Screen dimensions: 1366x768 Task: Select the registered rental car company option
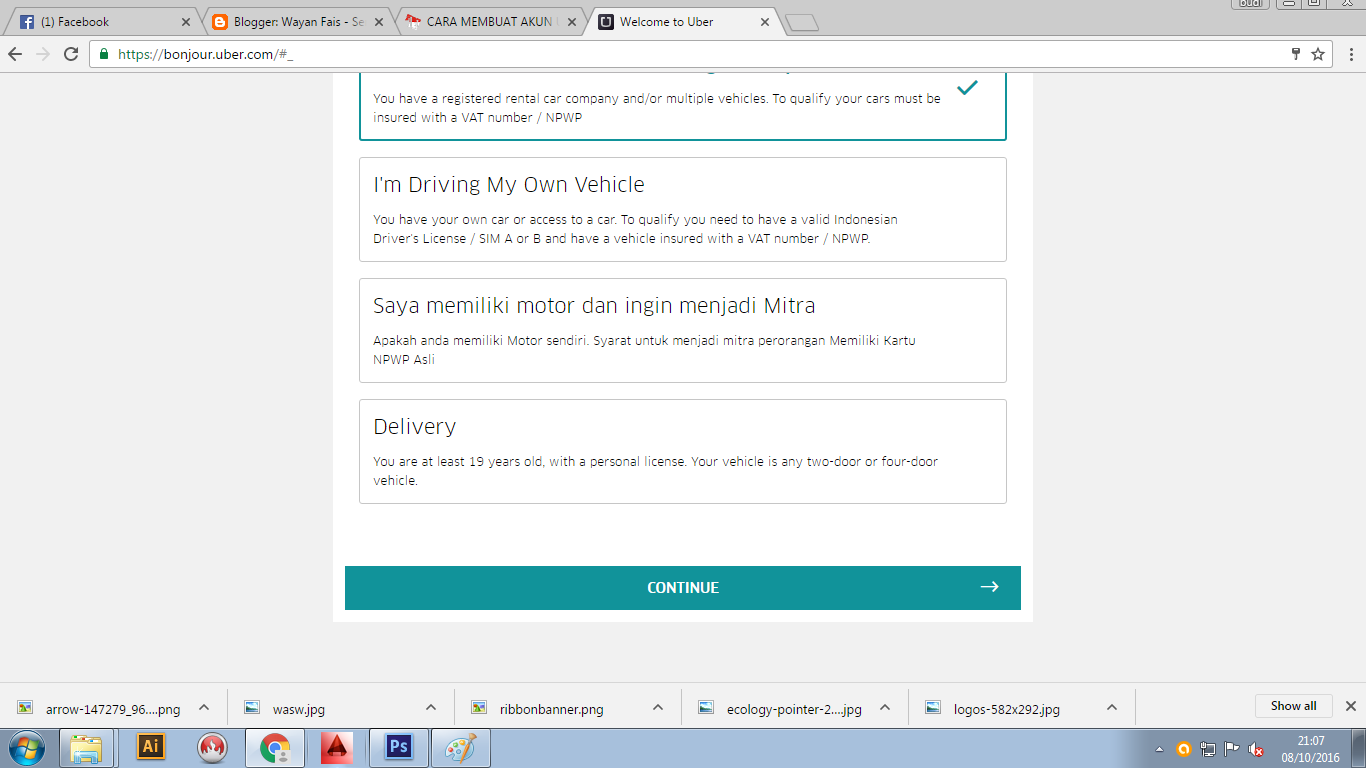click(x=683, y=106)
